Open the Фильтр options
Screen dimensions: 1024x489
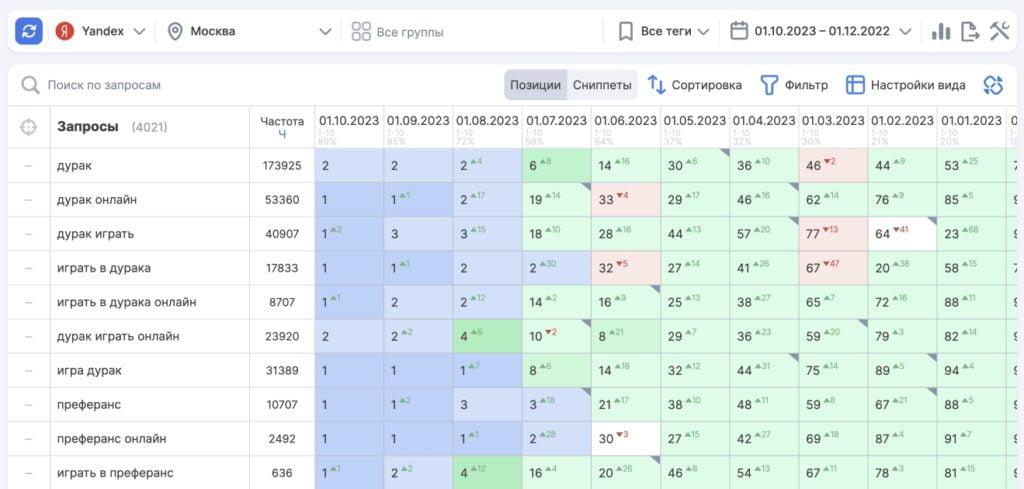(x=794, y=85)
